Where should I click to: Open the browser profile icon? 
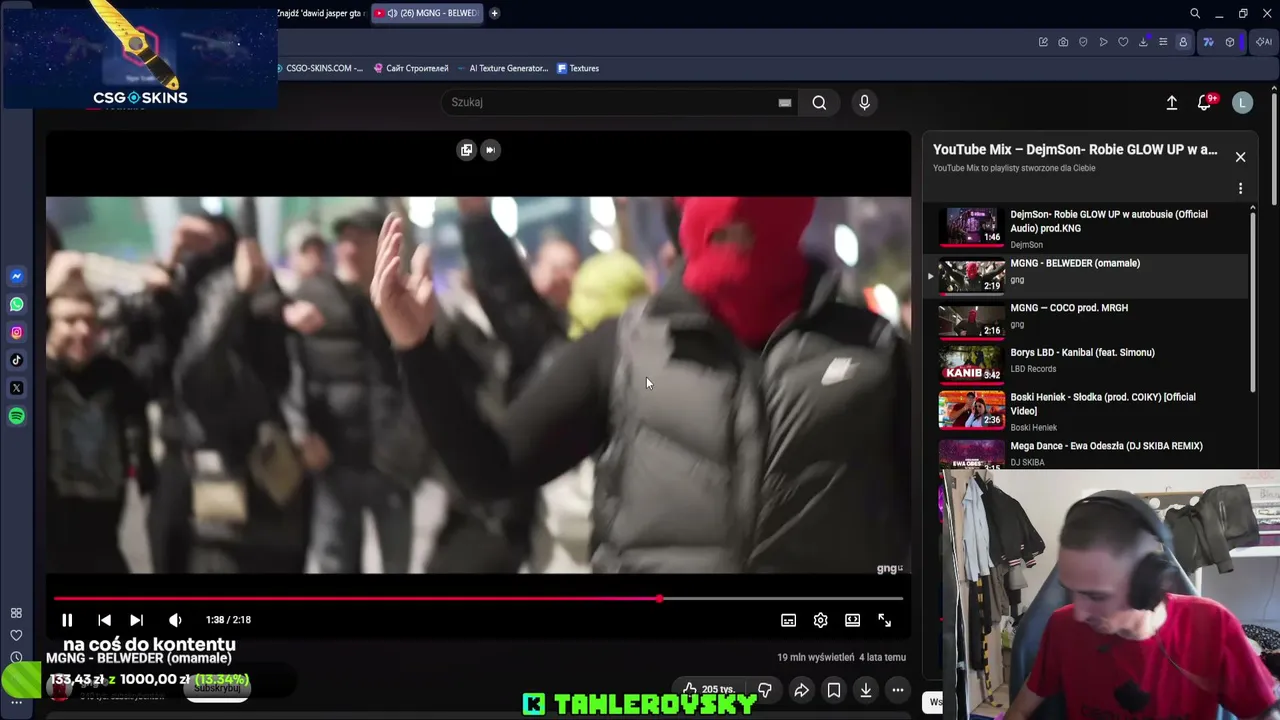(x=1183, y=42)
